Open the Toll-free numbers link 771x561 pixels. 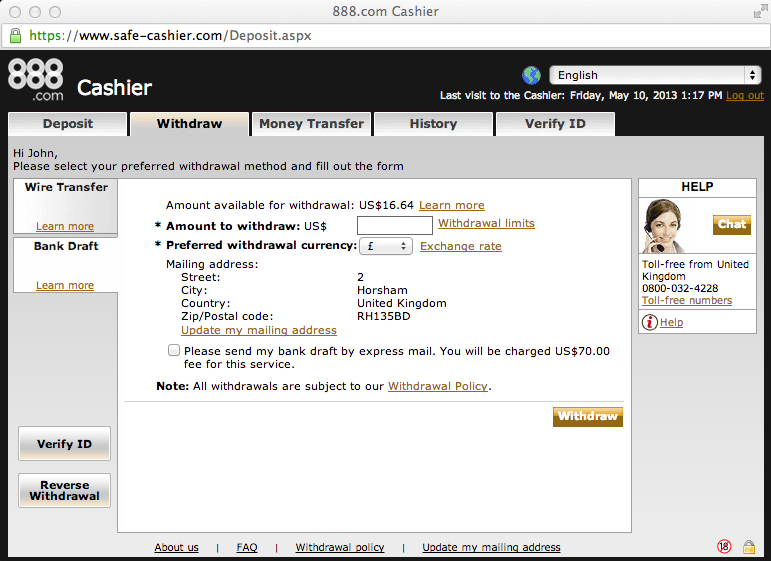(687, 300)
